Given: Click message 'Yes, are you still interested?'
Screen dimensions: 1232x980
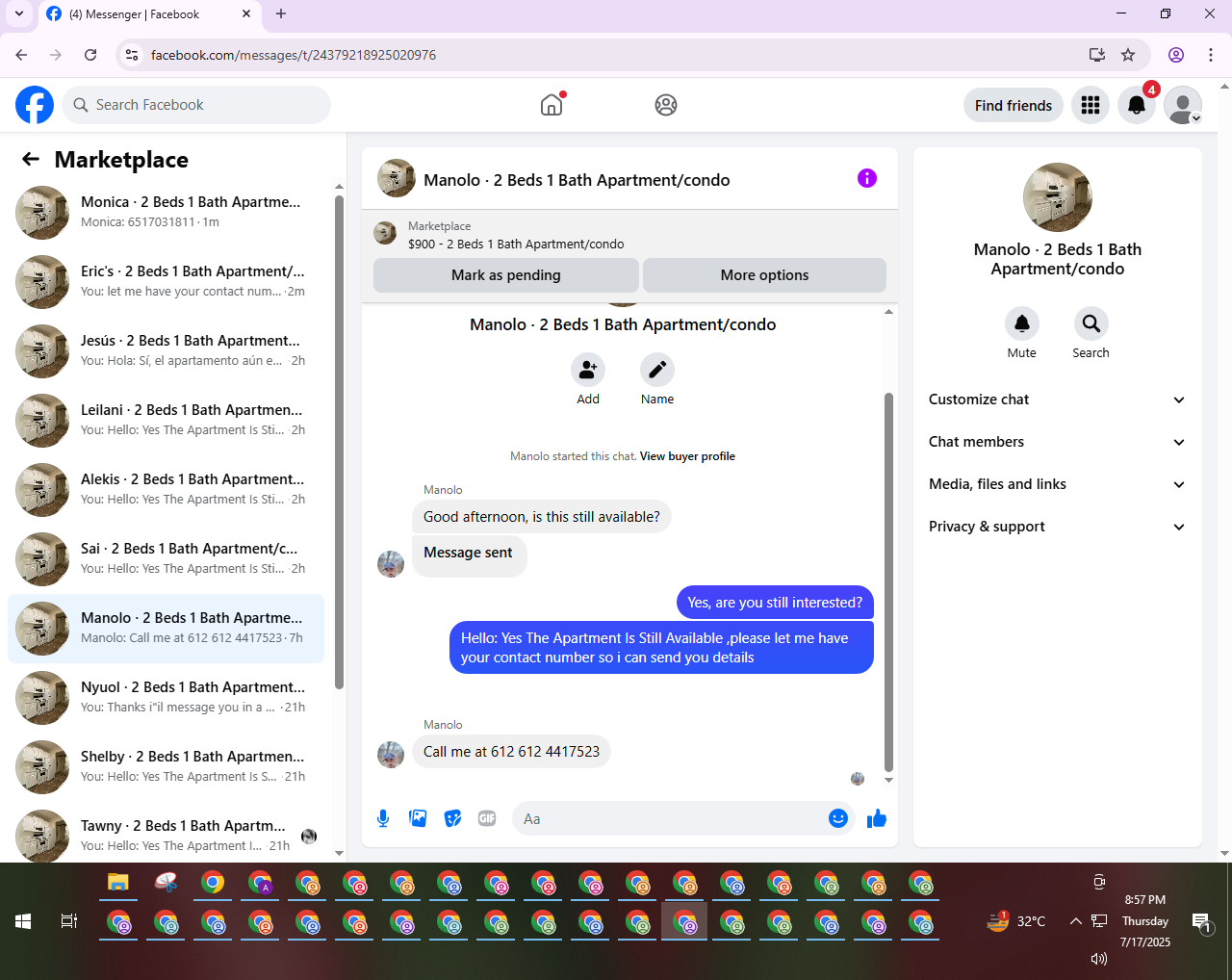Looking at the screenshot, I should tap(775, 603).
